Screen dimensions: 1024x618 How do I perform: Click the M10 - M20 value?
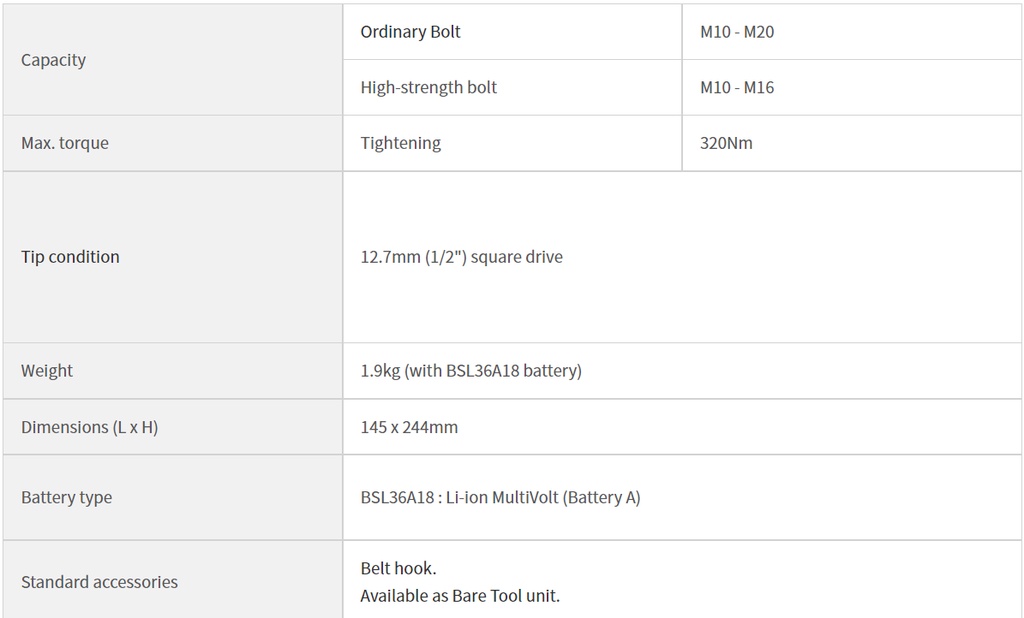[x=737, y=32]
